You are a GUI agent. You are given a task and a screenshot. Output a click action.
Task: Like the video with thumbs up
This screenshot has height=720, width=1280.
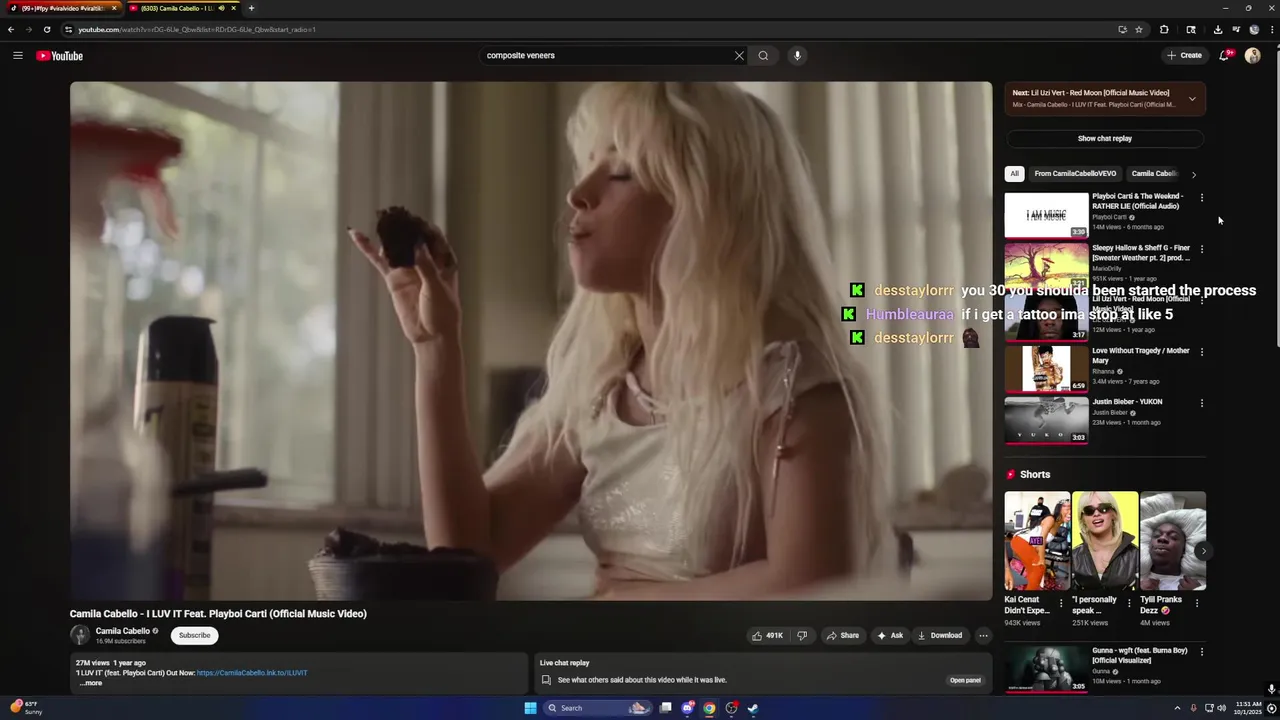click(767, 635)
